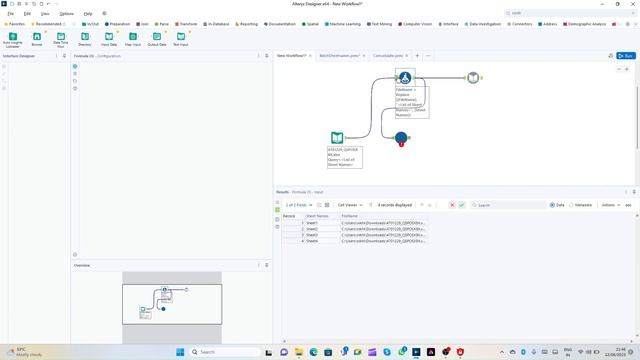Open the Edit menu
The image size is (640, 360).
click(27, 13)
